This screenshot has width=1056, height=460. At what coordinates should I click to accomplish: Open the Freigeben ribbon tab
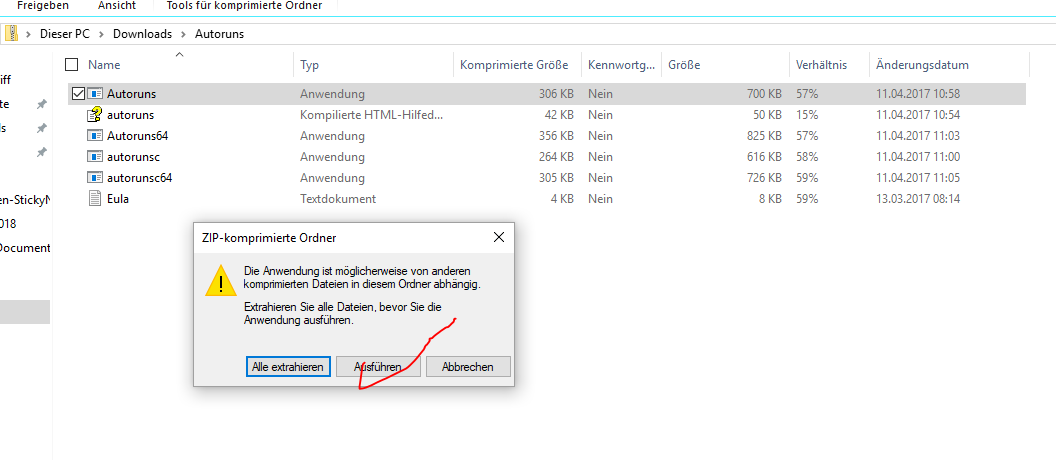tap(42, 5)
